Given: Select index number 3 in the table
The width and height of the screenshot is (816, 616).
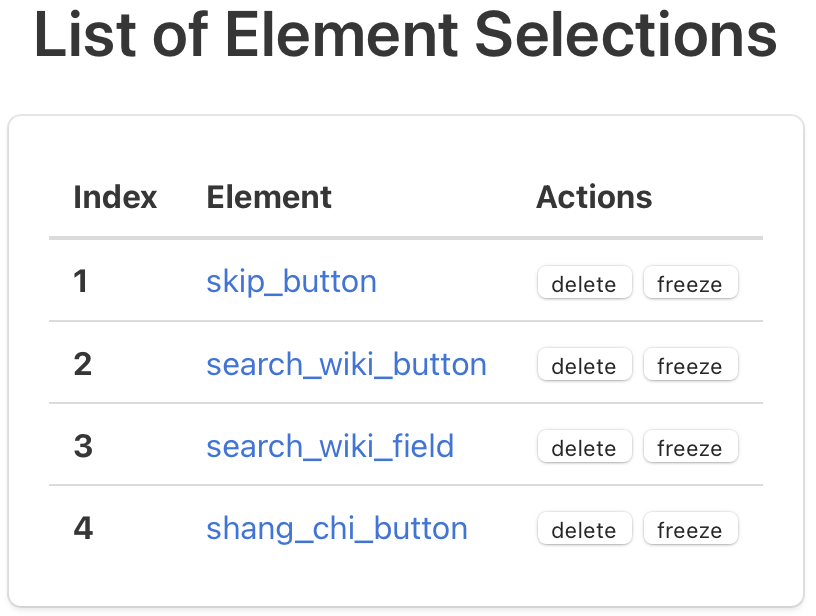Looking at the screenshot, I should [x=83, y=446].
